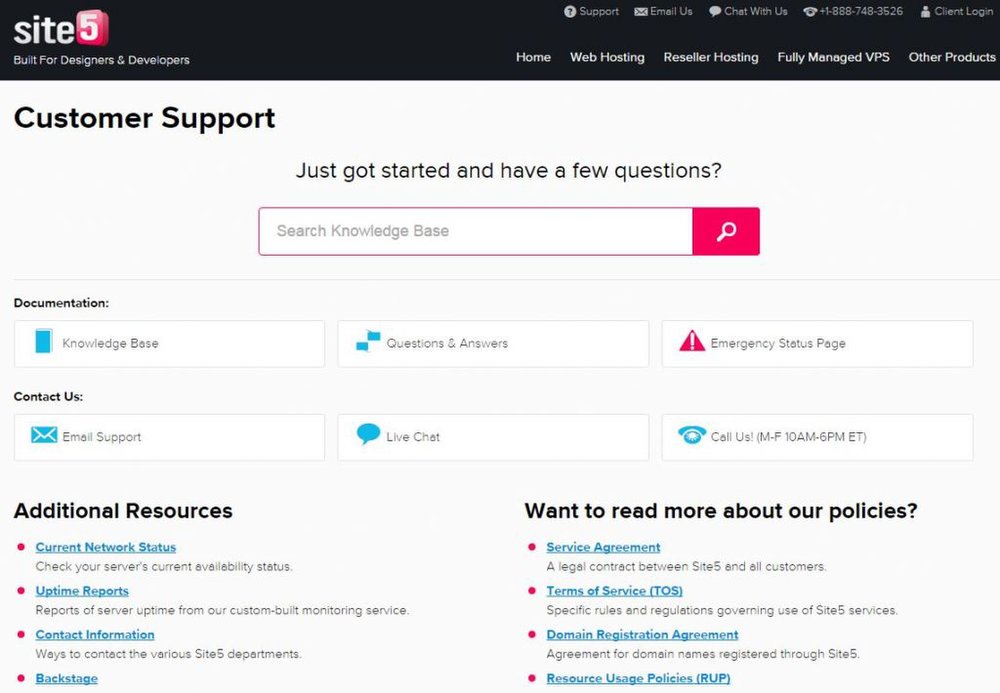Viewport: 1000px width, 693px height.
Task: Click the Site5 logo
Action: click(x=61, y=29)
